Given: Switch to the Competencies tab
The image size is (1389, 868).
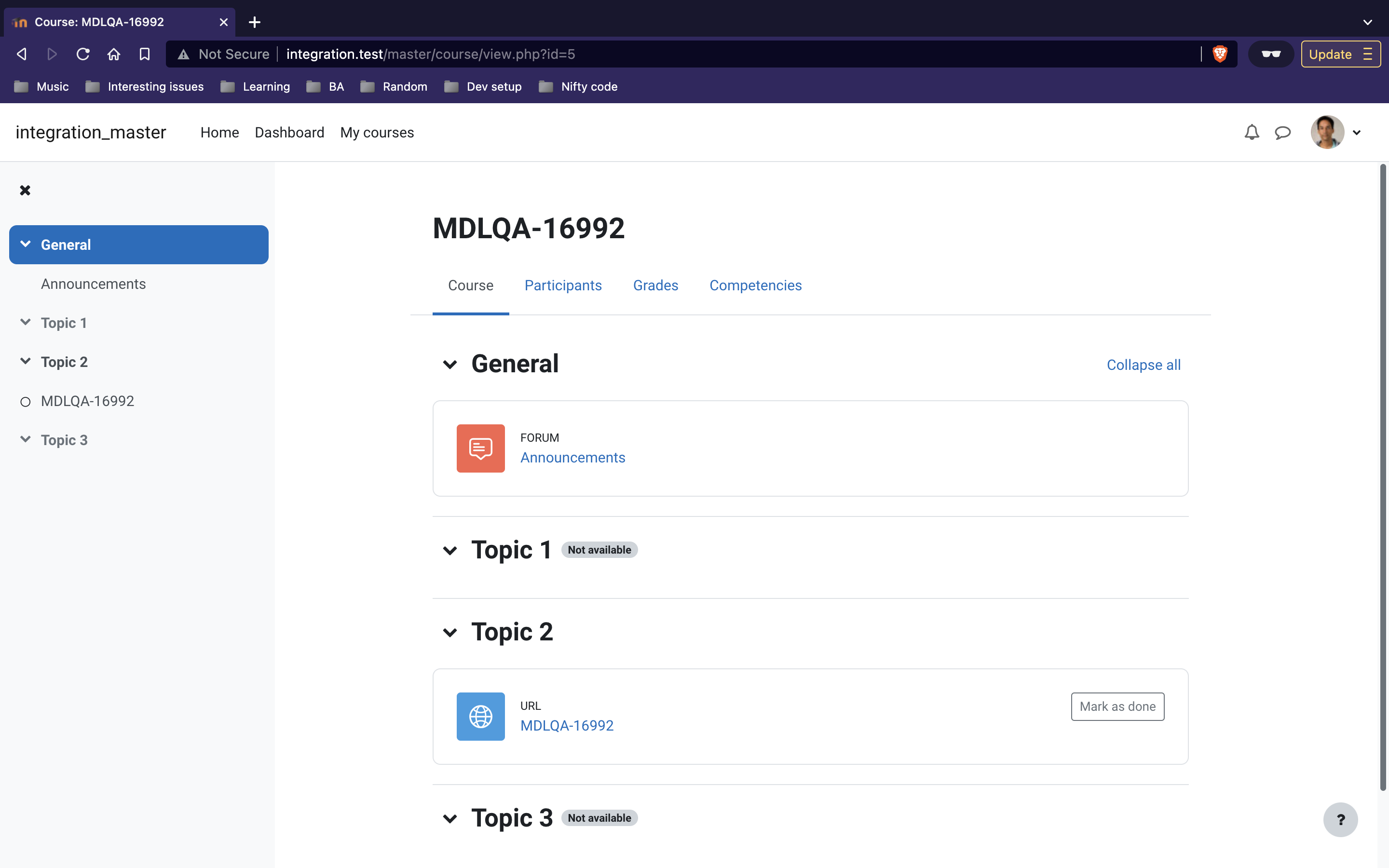Looking at the screenshot, I should click(755, 285).
